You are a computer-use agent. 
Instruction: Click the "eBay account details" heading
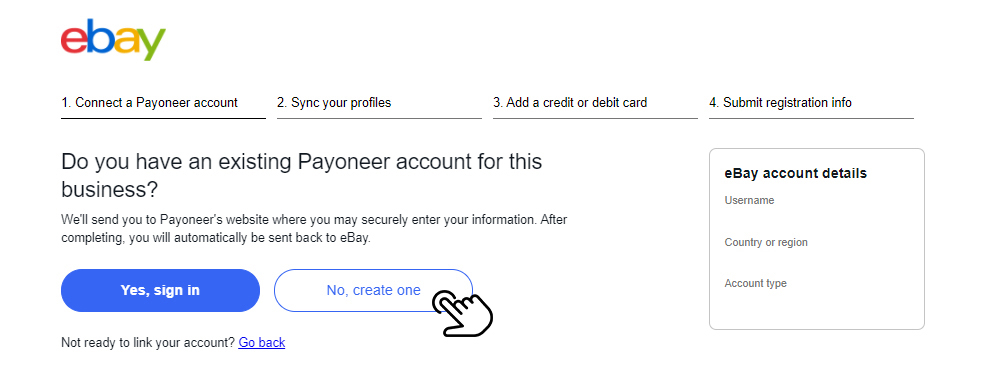pyautogui.click(x=795, y=174)
